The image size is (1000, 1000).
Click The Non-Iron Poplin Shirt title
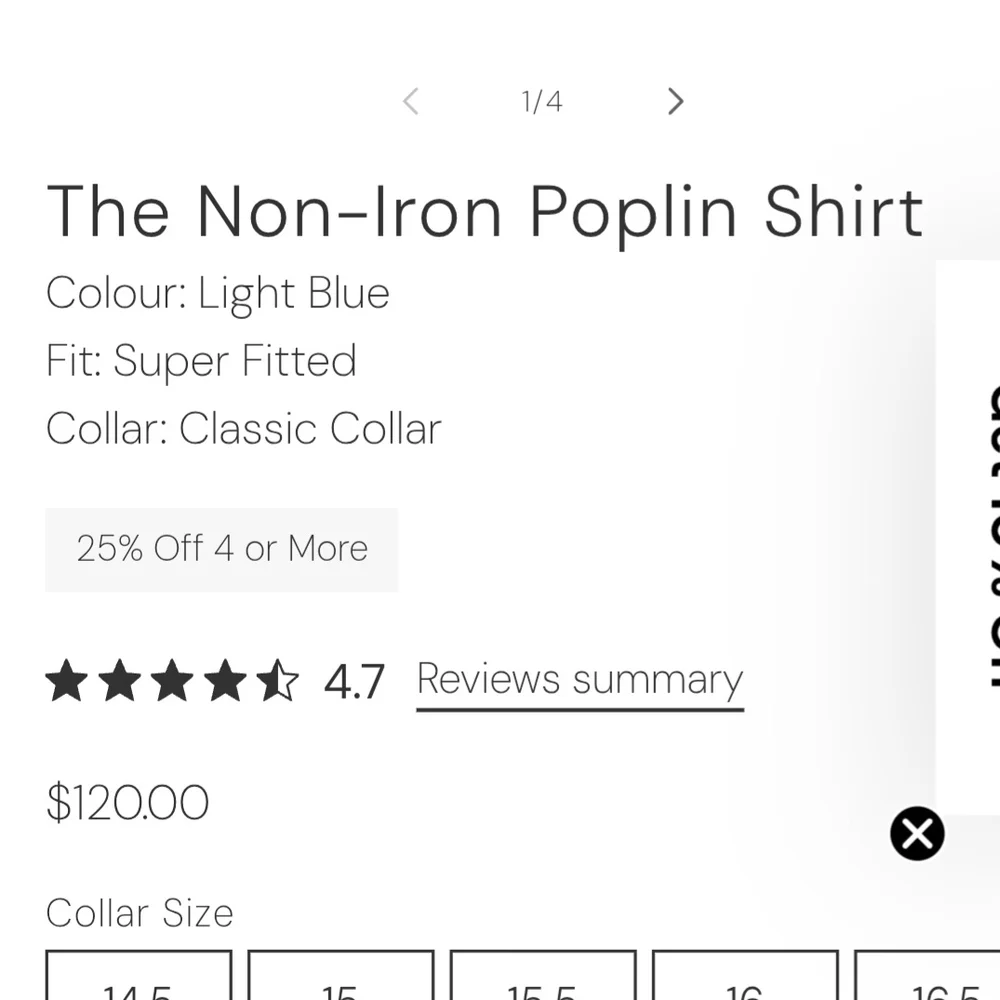pyautogui.click(x=485, y=211)
